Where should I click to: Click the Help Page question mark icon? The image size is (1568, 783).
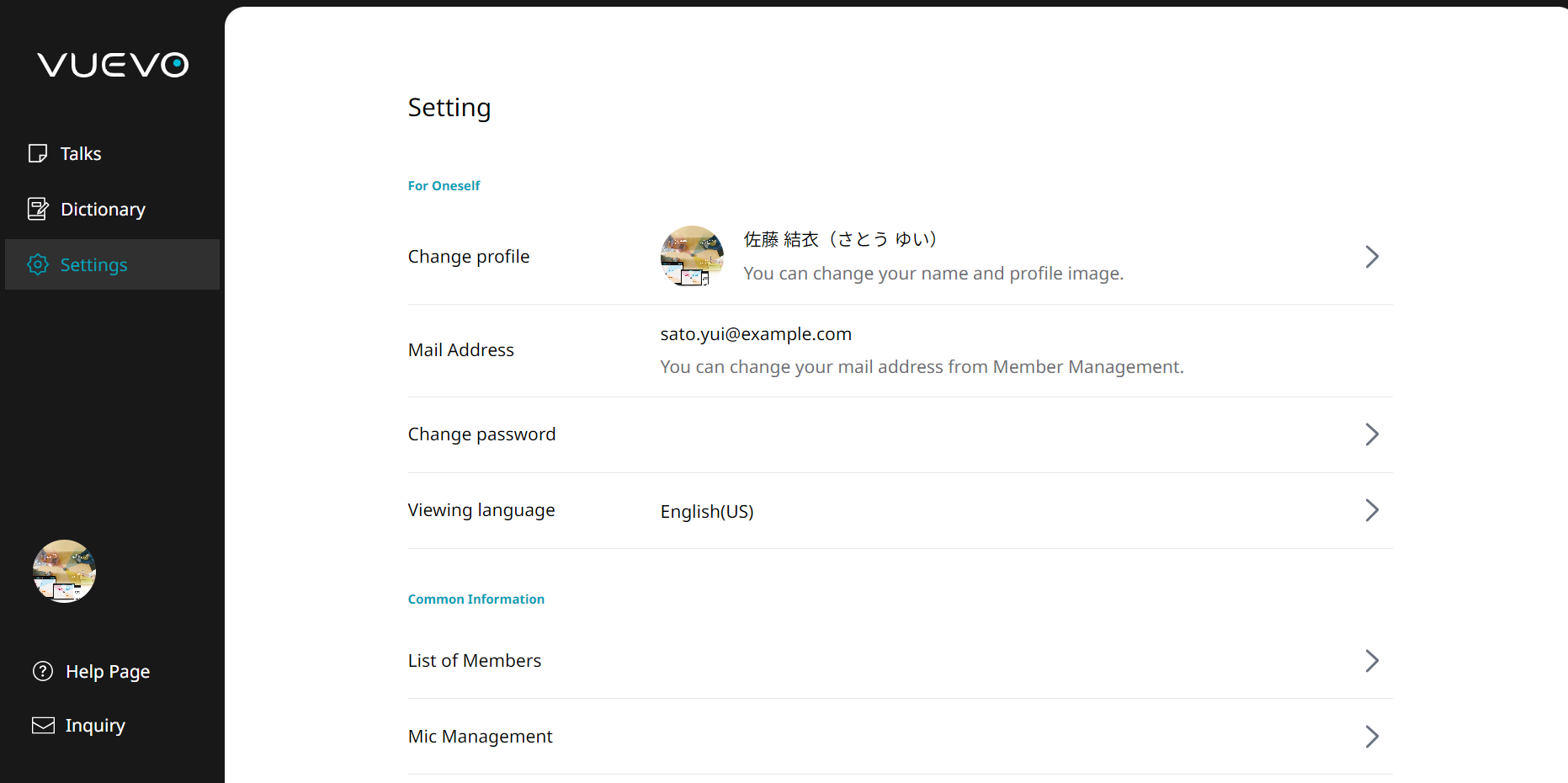[x=43, y=671]
